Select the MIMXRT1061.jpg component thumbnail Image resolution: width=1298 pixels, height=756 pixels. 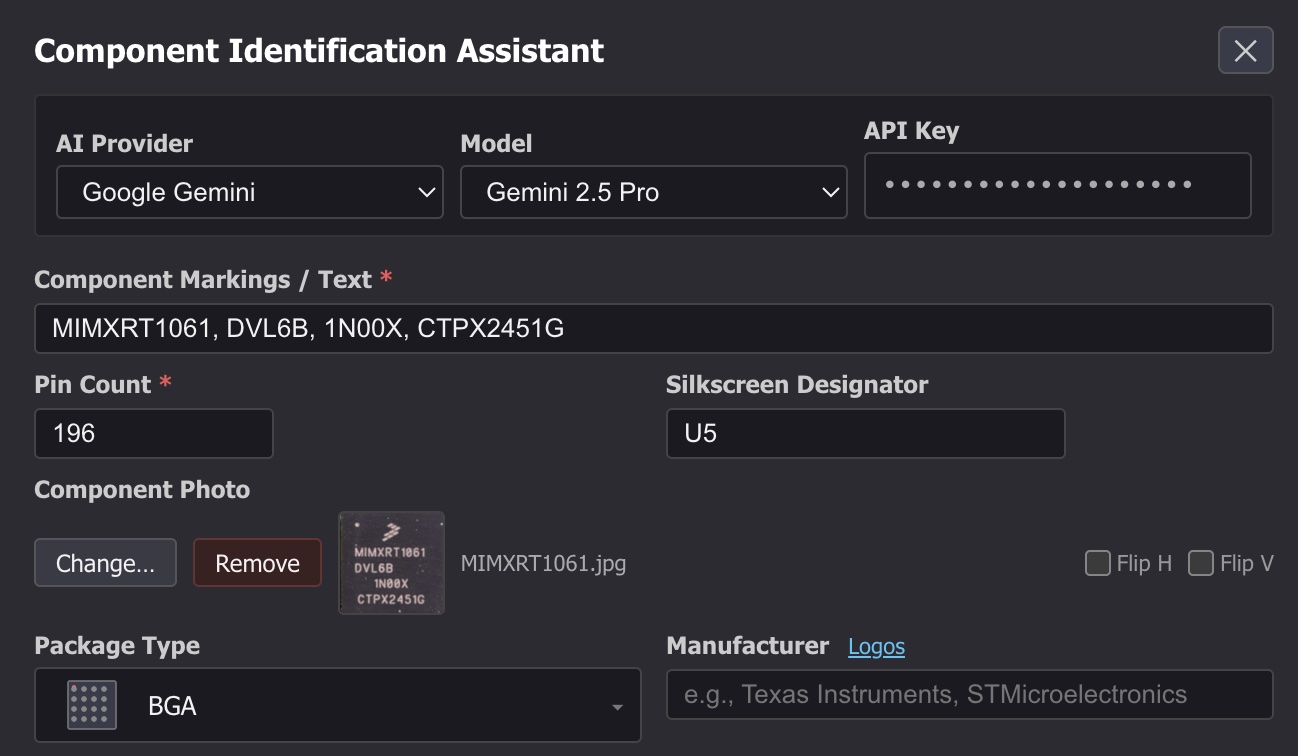(x=391, y=563)
